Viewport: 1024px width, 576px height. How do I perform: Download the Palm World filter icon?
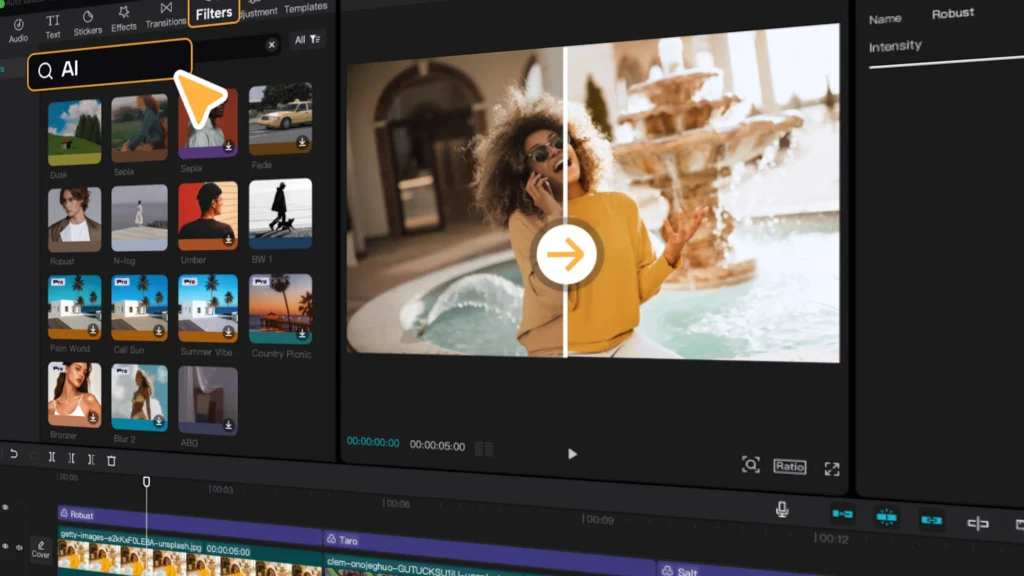tap(93, 330)
